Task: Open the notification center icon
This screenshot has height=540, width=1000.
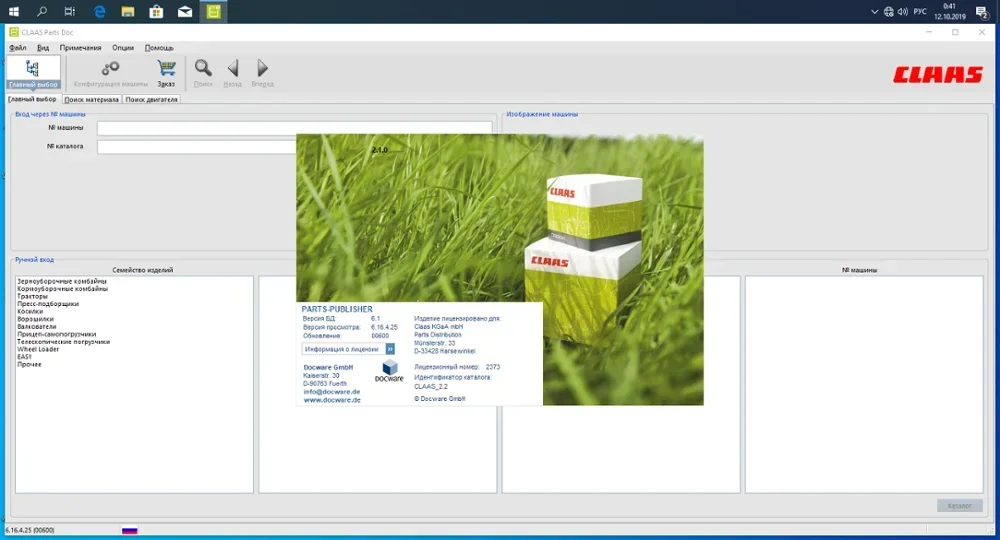Action: (x=982, y=12)
